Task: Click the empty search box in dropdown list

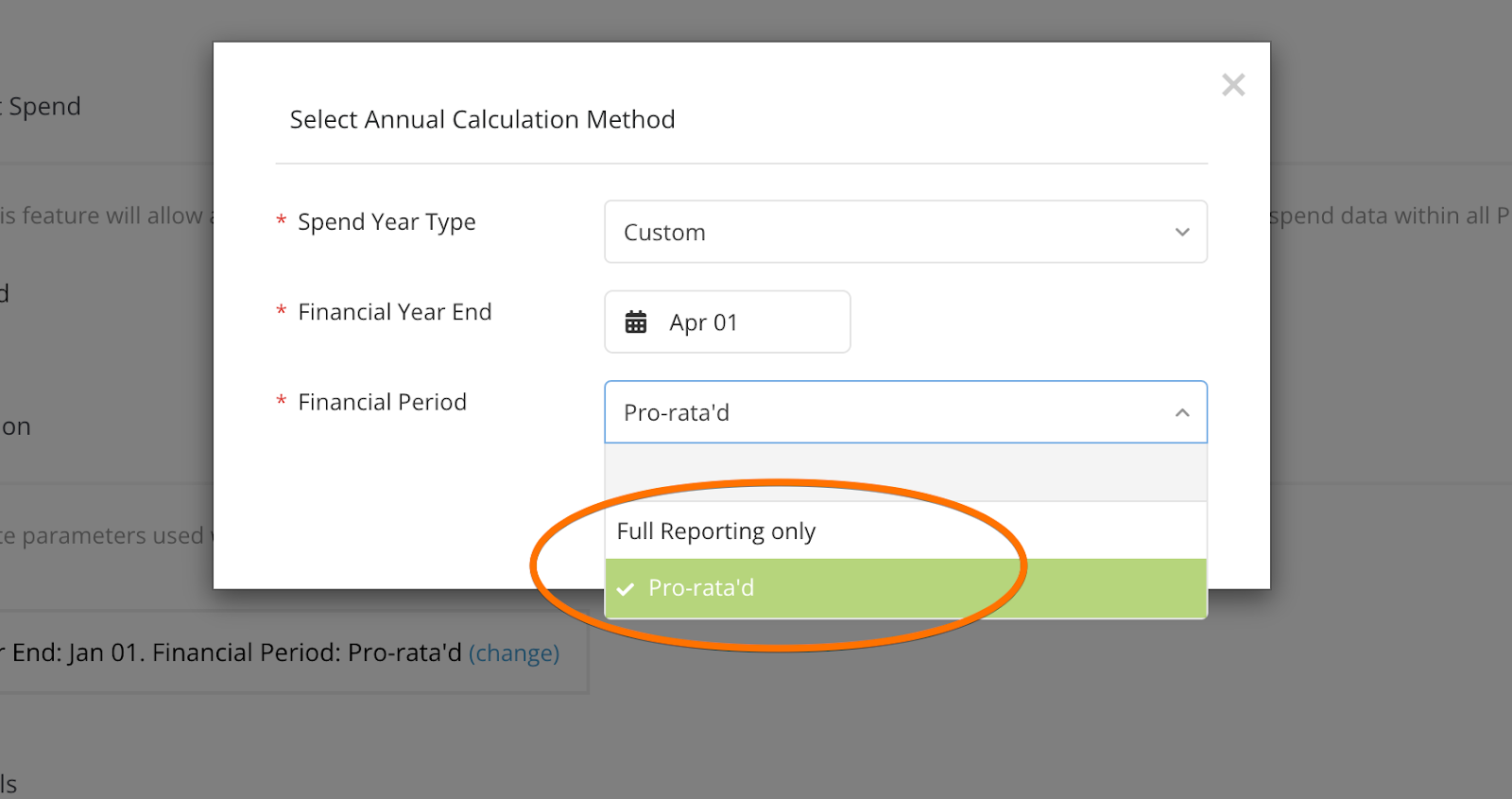Action: [905, 472]
